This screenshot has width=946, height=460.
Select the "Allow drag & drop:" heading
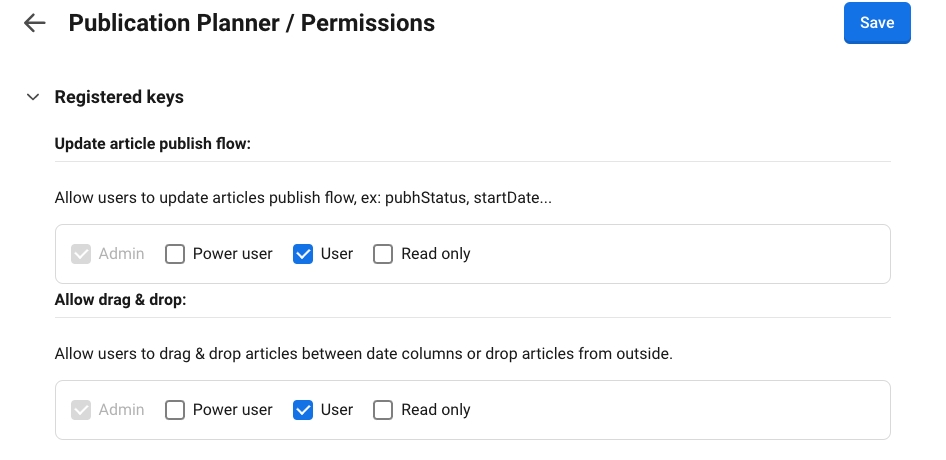click(x=120, y=300)
